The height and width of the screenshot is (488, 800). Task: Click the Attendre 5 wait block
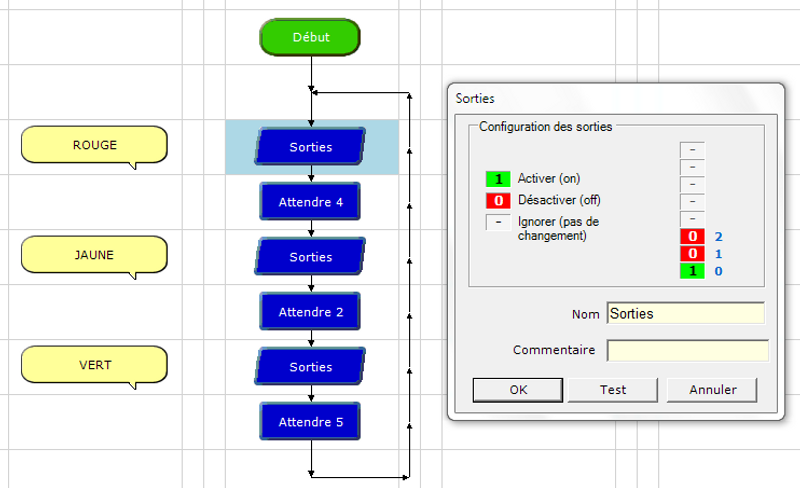(310, 422)
